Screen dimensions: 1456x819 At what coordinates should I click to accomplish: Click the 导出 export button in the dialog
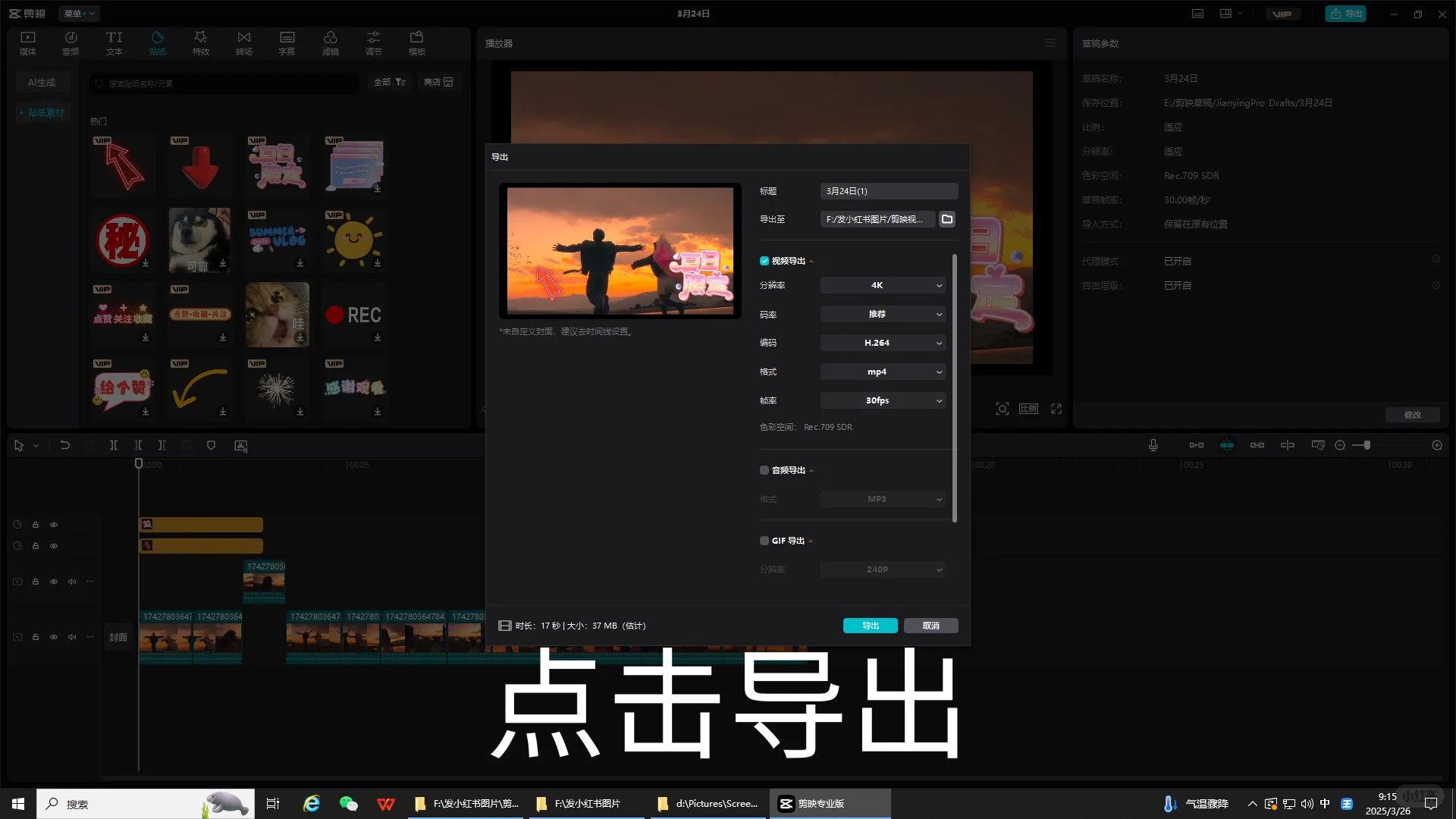[870, 626]
